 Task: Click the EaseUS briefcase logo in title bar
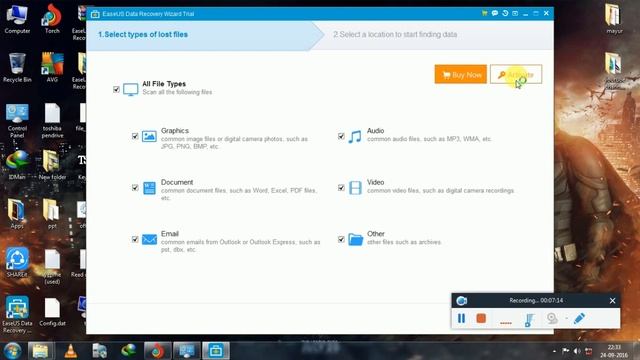coord(95,14)
